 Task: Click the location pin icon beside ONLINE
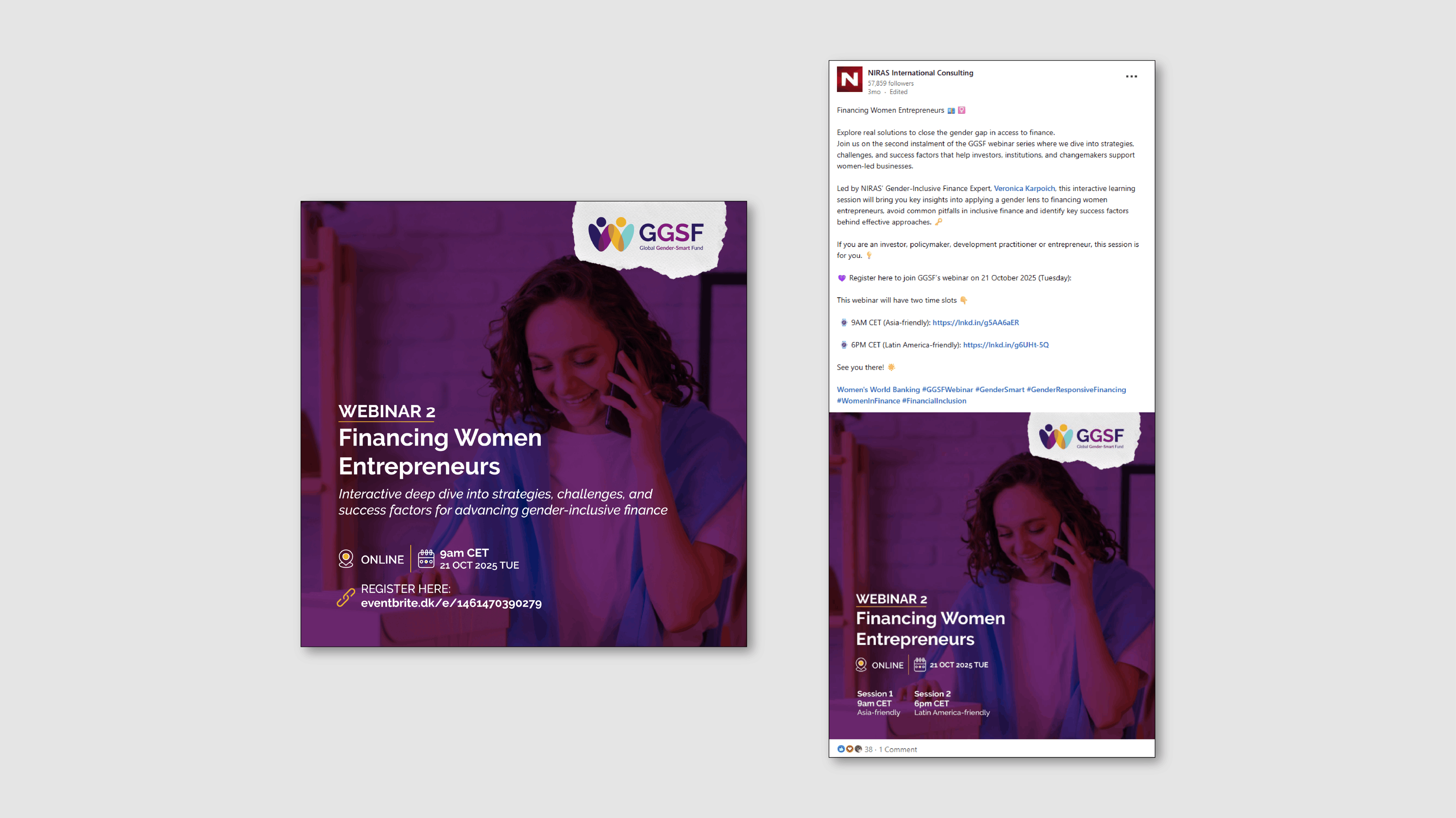346,559
